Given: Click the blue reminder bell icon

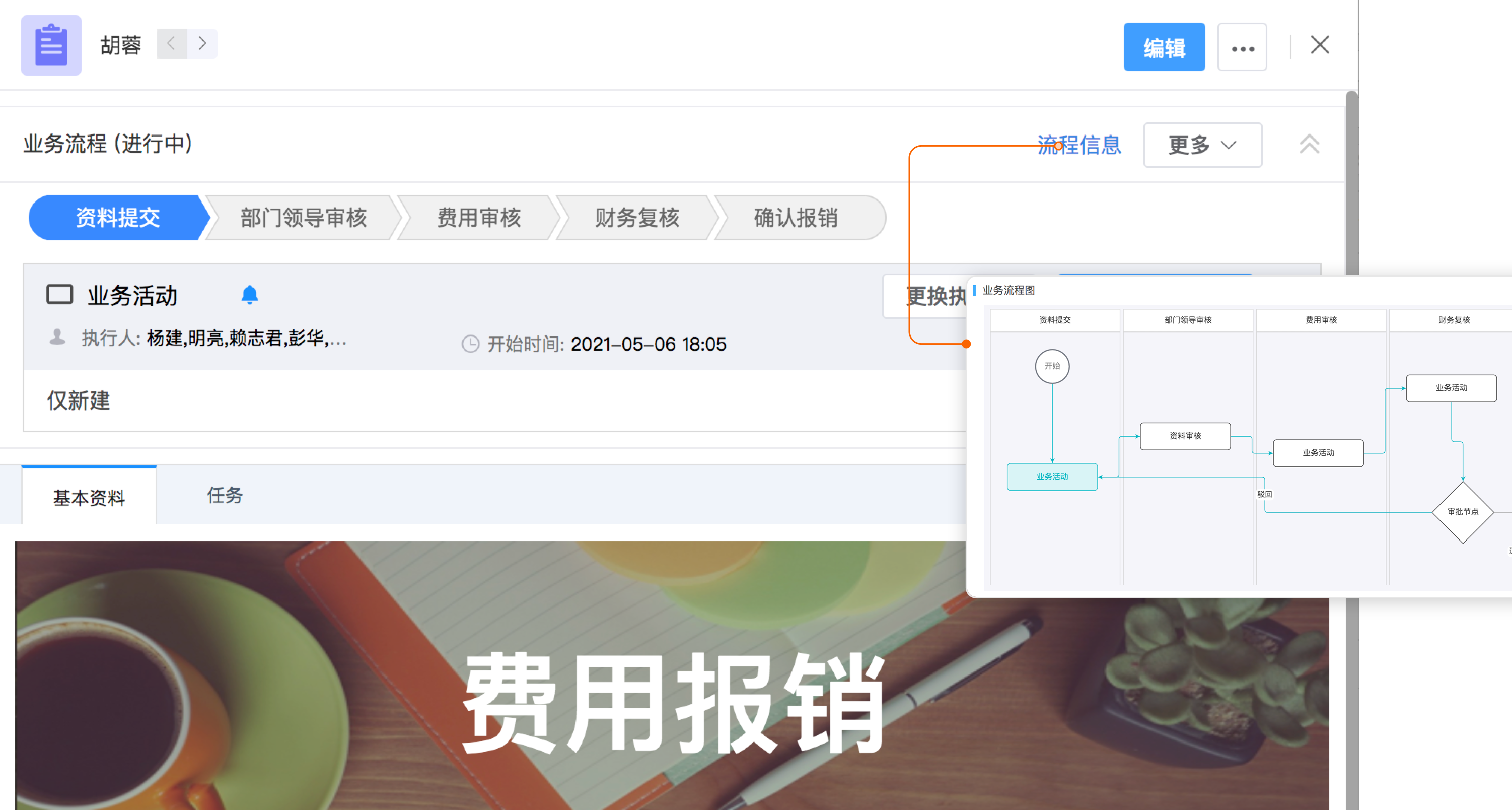Looking at the screenshot, I should pos(249,294).
